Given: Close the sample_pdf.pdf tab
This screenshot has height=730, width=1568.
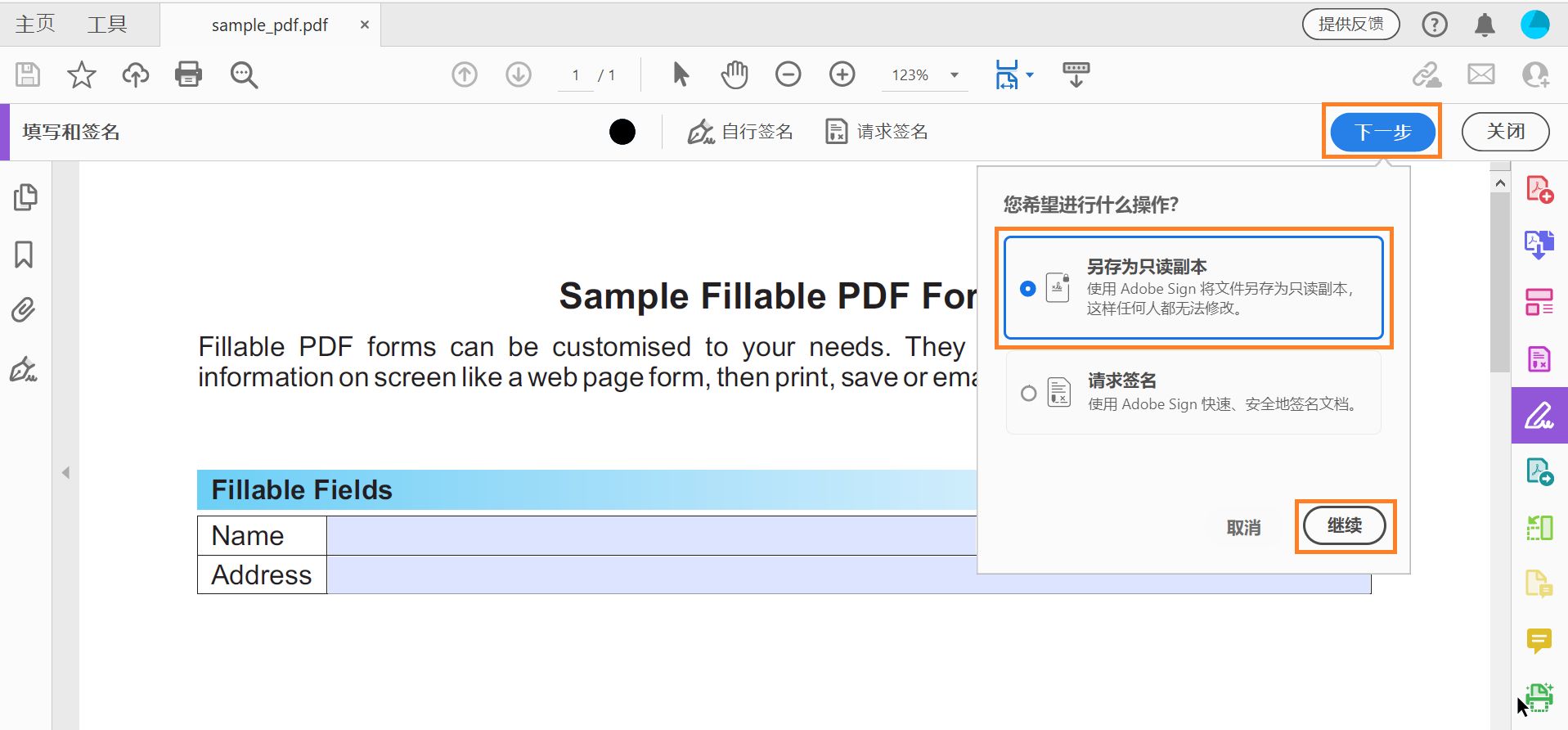Looking at the screenshot, I should (365, 25).
